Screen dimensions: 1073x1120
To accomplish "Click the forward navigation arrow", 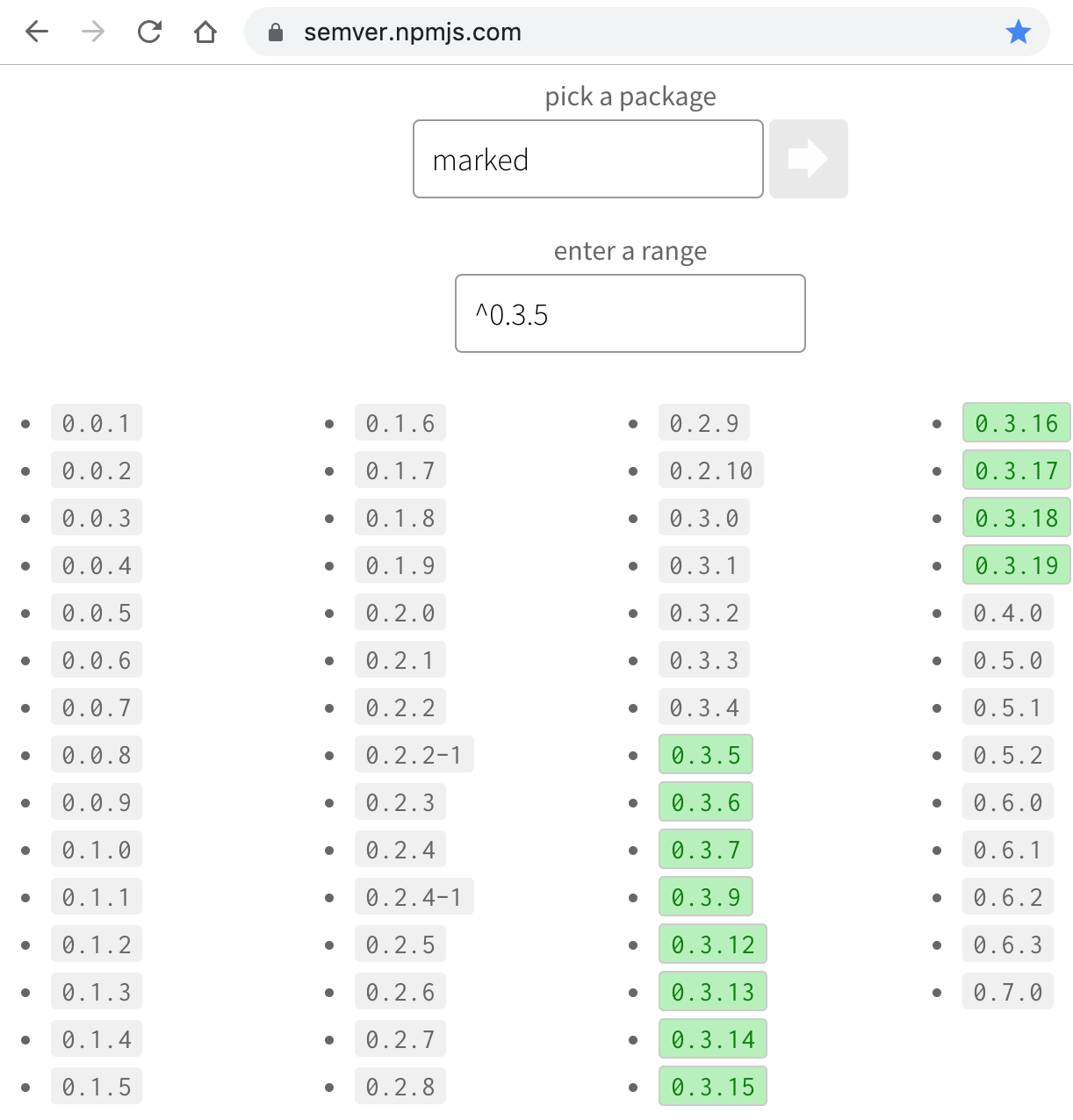I will (x=91, y=31).
